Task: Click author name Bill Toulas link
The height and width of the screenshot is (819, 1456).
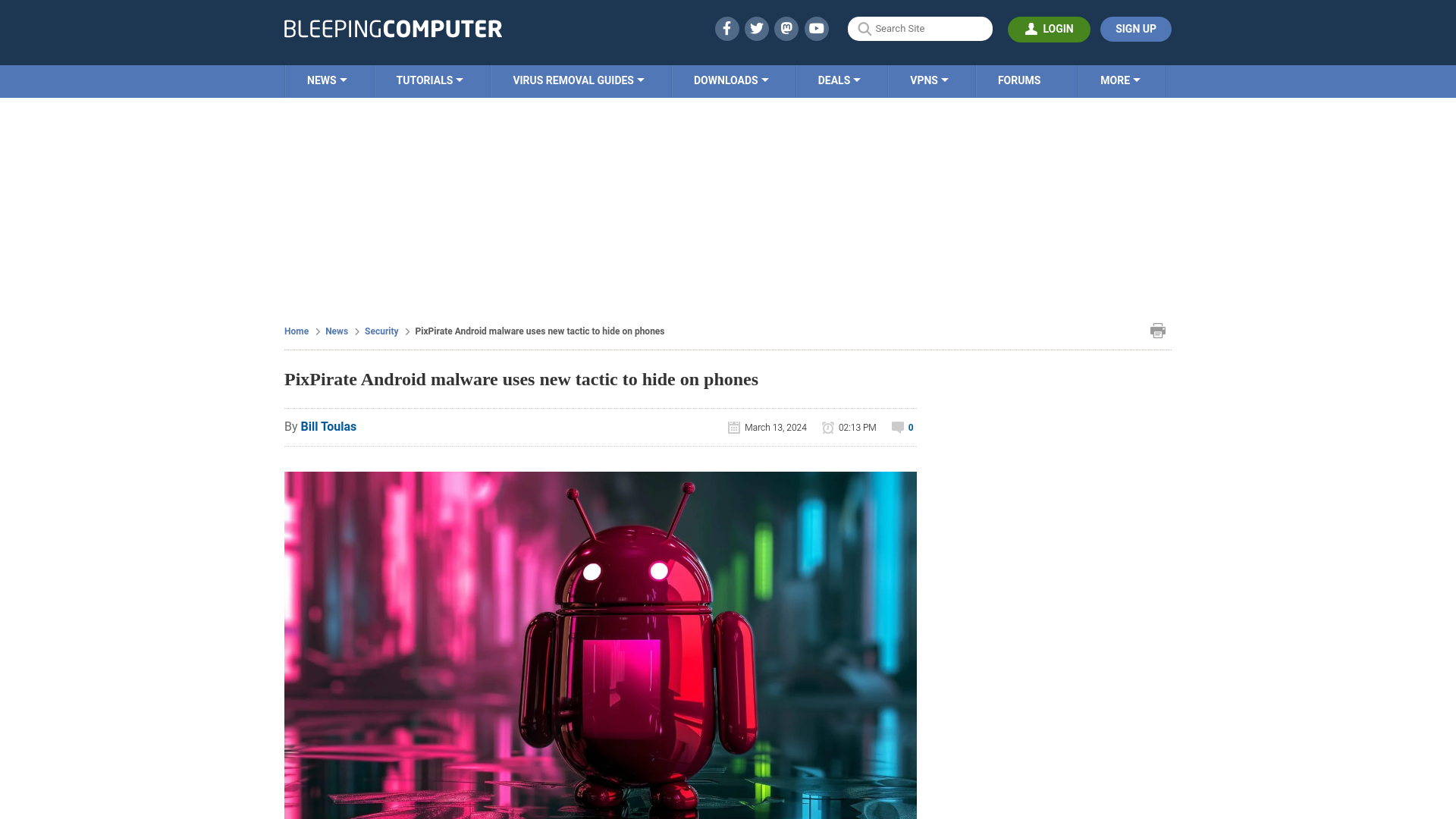Action: pos(328,427)
